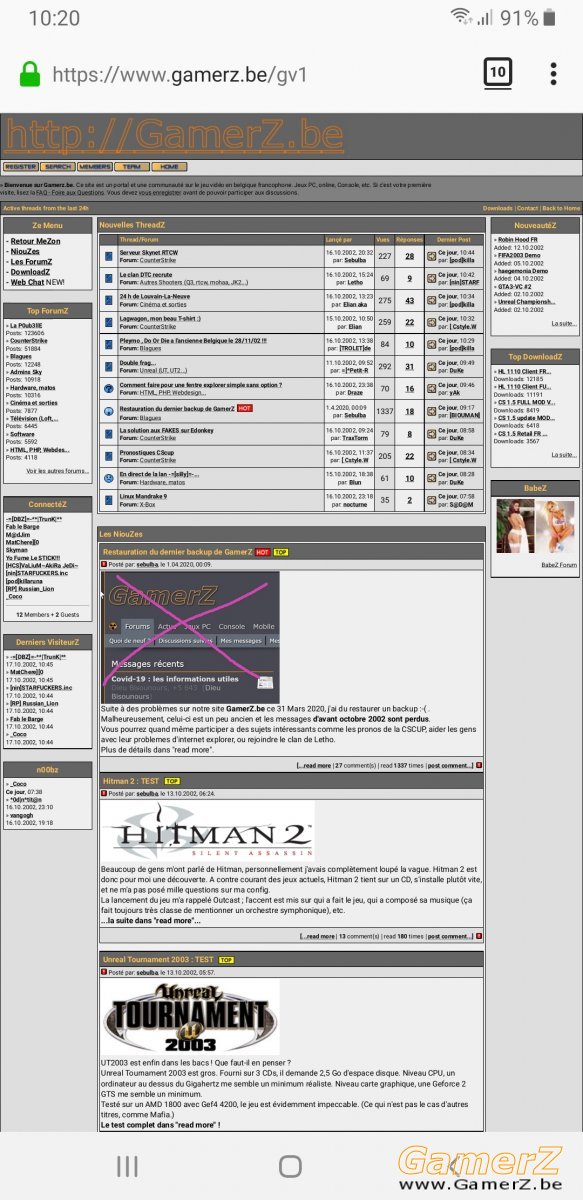The height and width of the screenshot is (1200, 583).
Task: Open the 43 replies count for 24 h de Louvain
Action: 409,300
